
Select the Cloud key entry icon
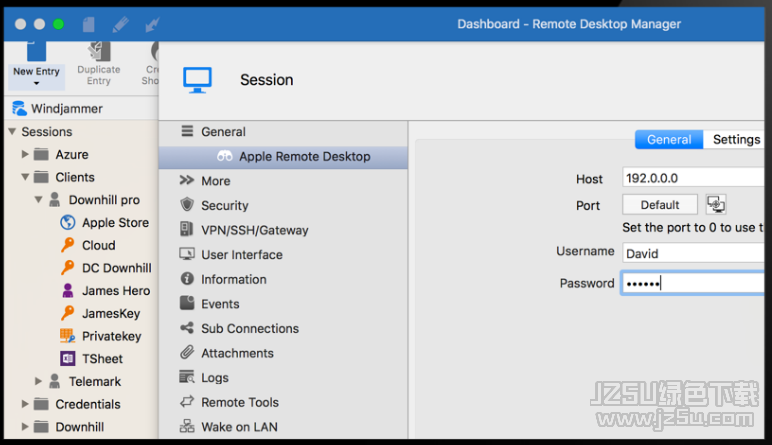(x=67, y=245)
